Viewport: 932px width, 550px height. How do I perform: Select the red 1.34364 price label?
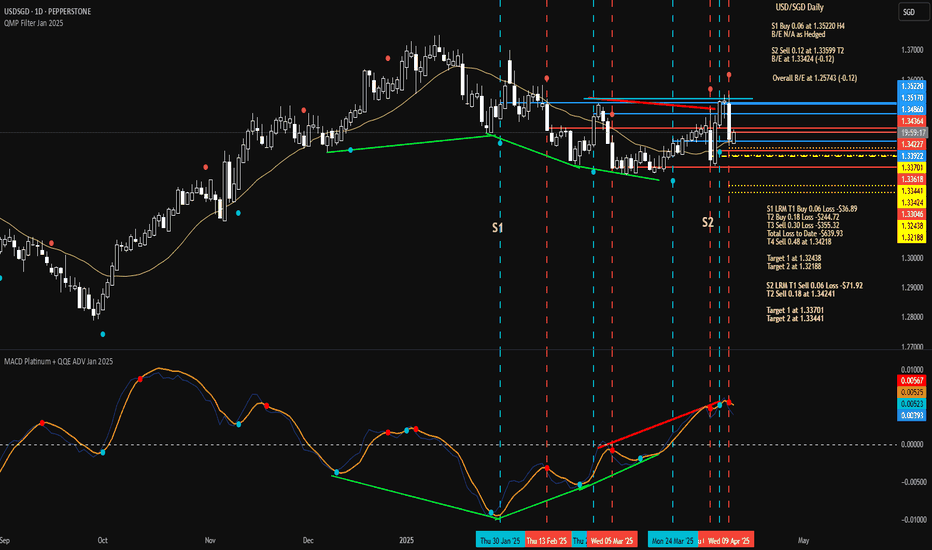point(912,121)
